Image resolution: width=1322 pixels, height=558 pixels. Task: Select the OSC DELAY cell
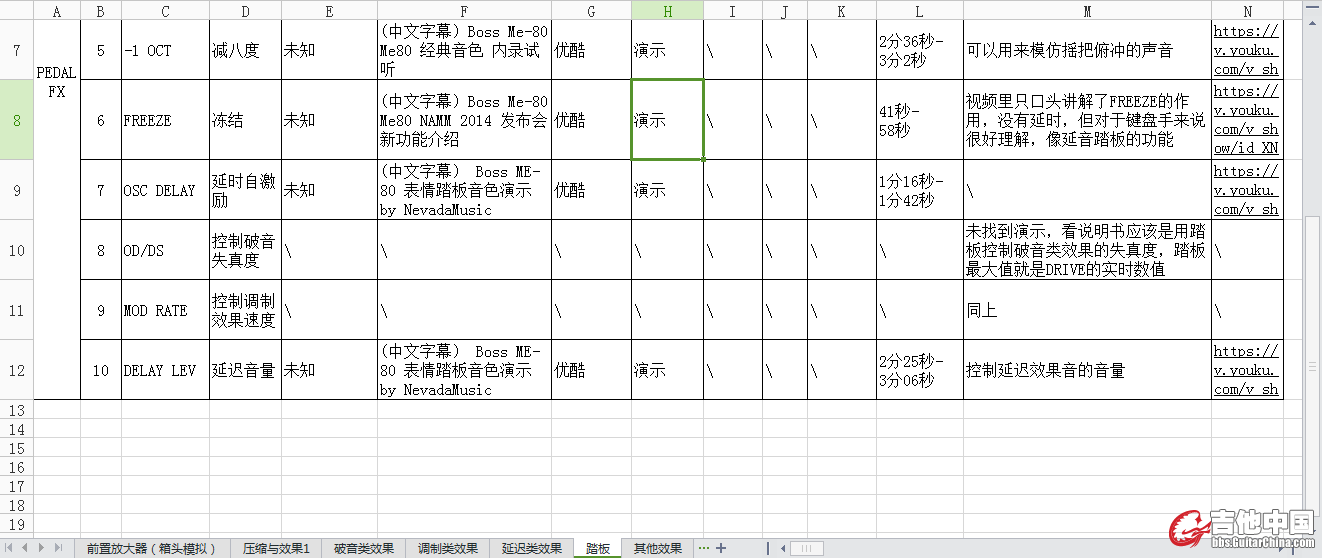[x=160, y=190]
